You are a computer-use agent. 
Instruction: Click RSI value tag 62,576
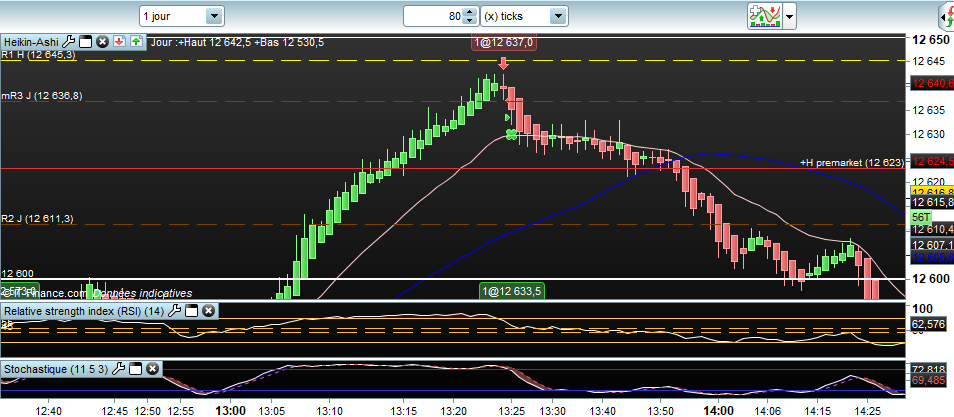click(x=928, y=324)
